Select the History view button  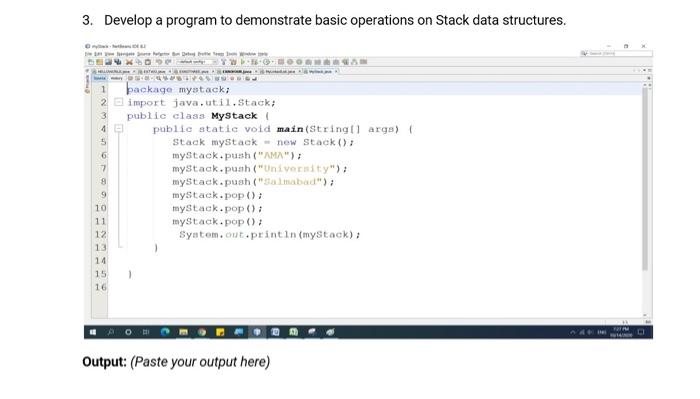(117, 78)
